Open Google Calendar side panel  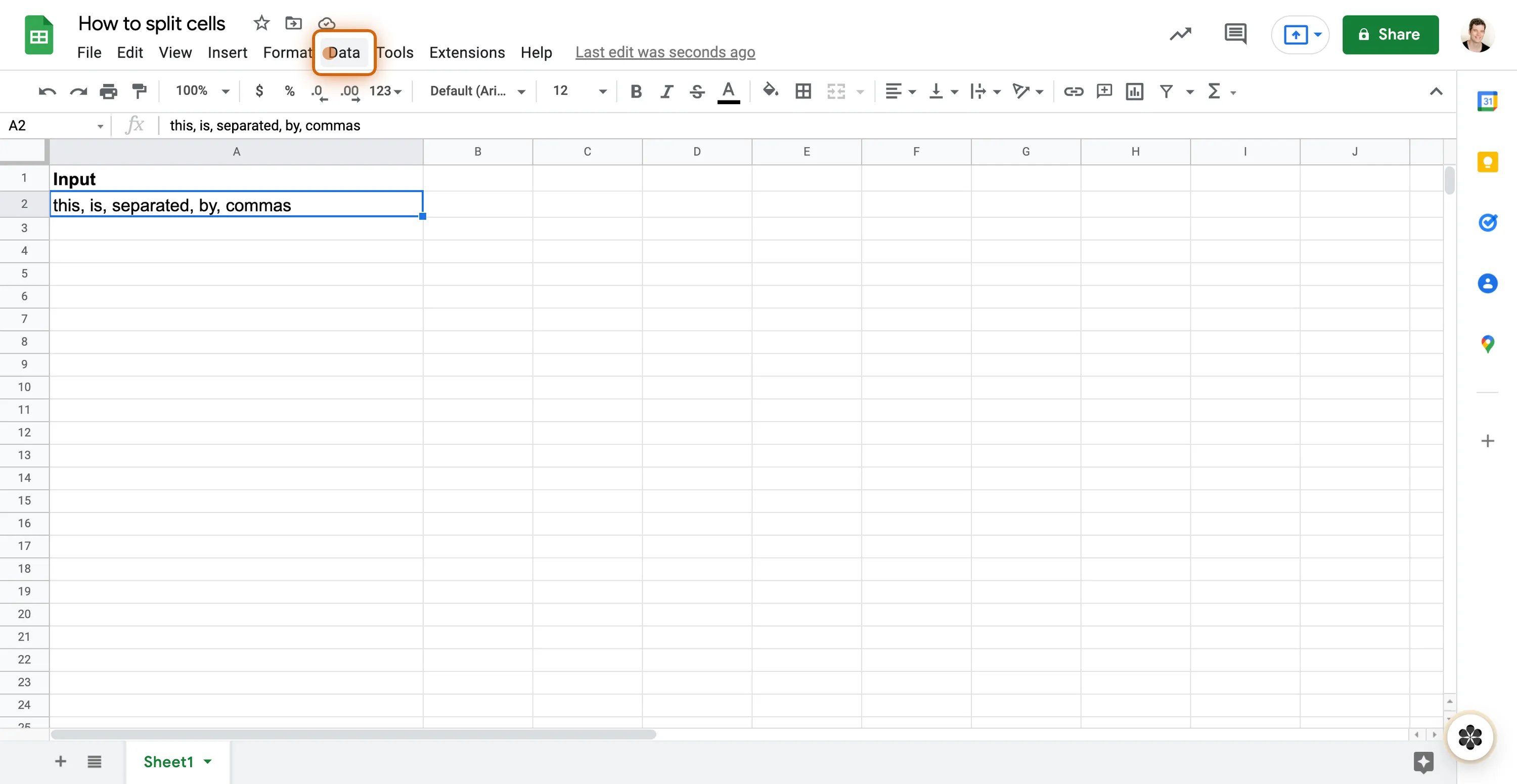(1488, 101)
